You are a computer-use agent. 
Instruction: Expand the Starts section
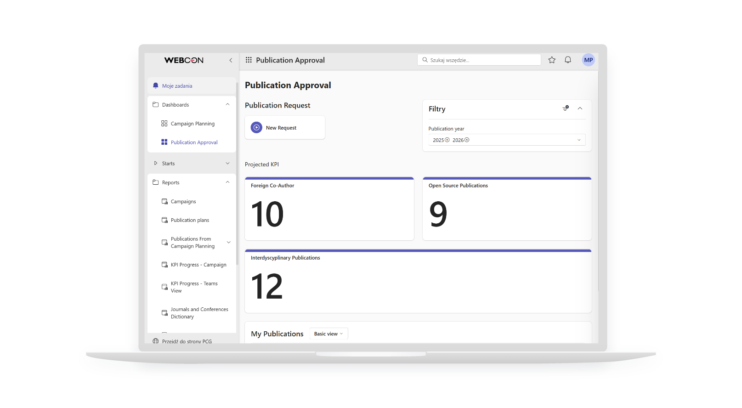pyautogui.click(x=228, y=163)
